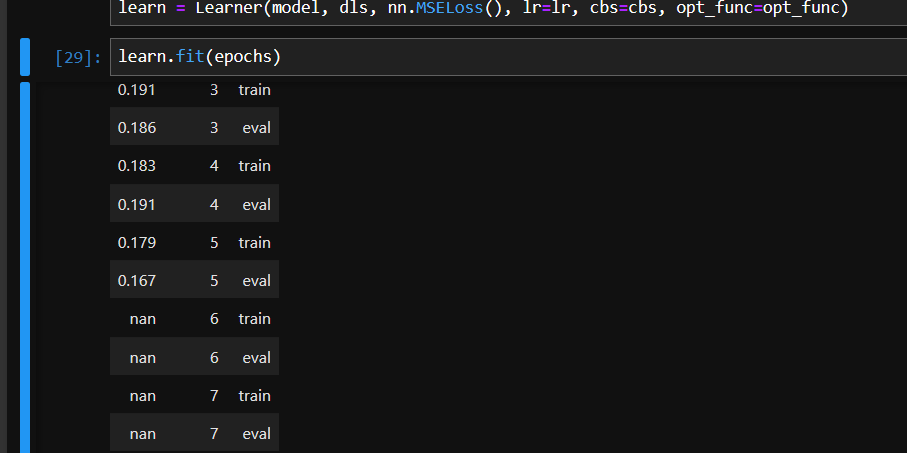The image size is (907, 453).
Task: Click the train label in the epoch 7 row
Action: point(255,396)
